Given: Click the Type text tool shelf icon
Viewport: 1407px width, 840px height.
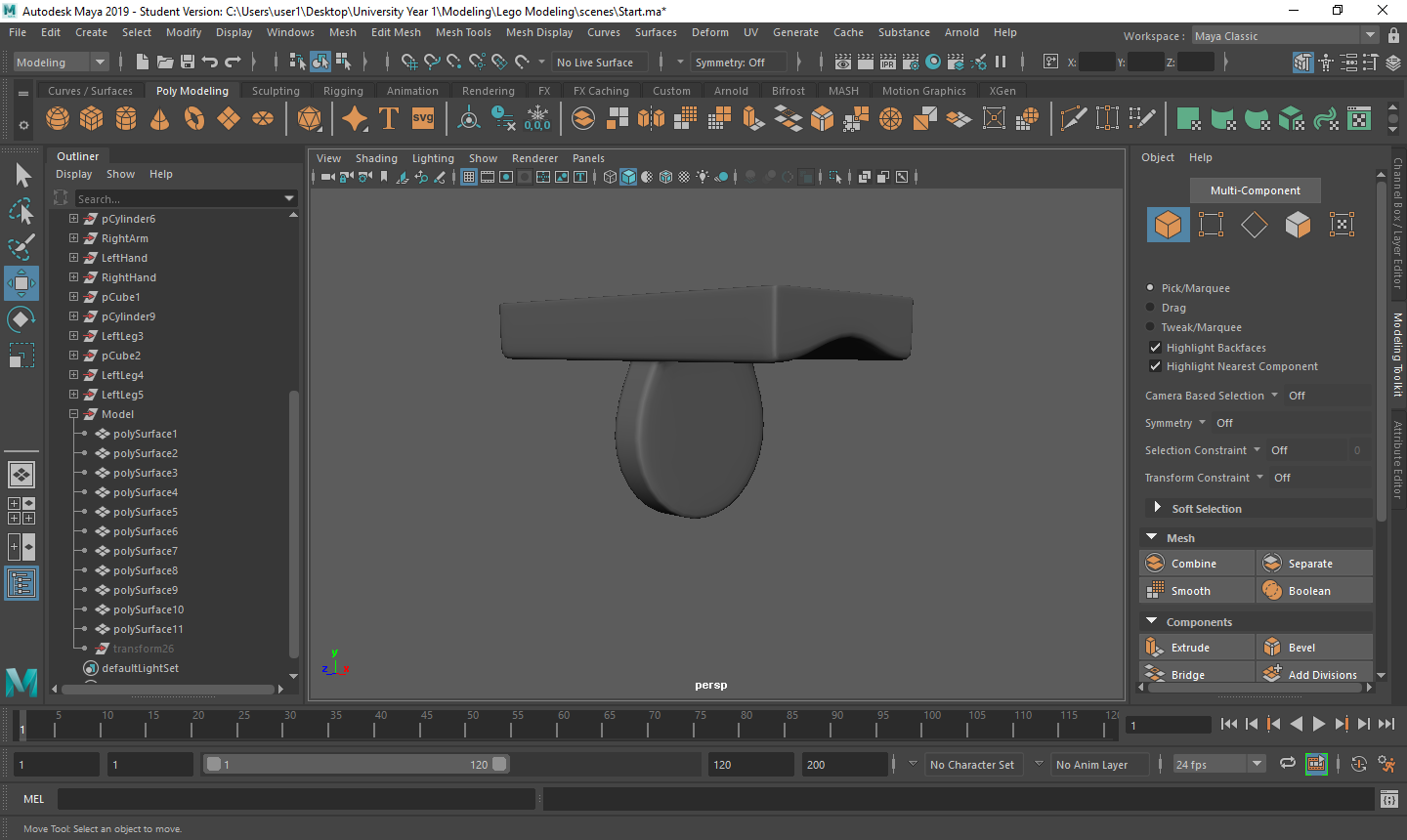Looking at the screenshot, I should 388,119.
